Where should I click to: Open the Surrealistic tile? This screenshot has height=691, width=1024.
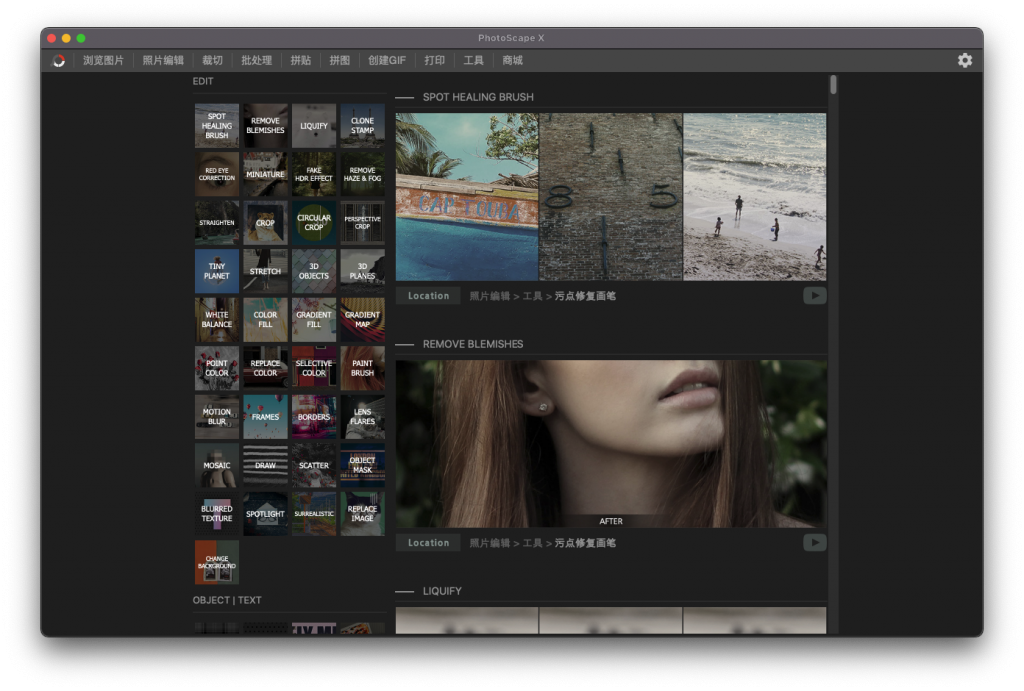tap(314, 514)
